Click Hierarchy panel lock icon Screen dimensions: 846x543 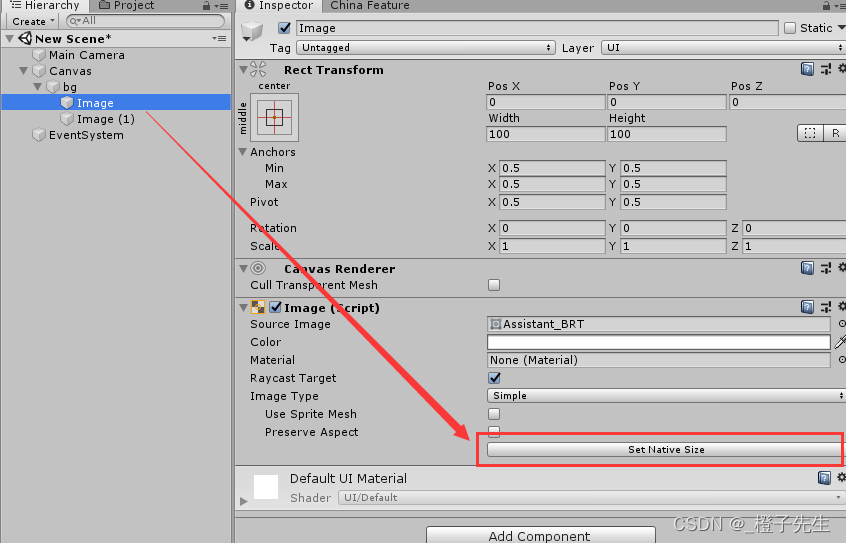tap(206, 6)
